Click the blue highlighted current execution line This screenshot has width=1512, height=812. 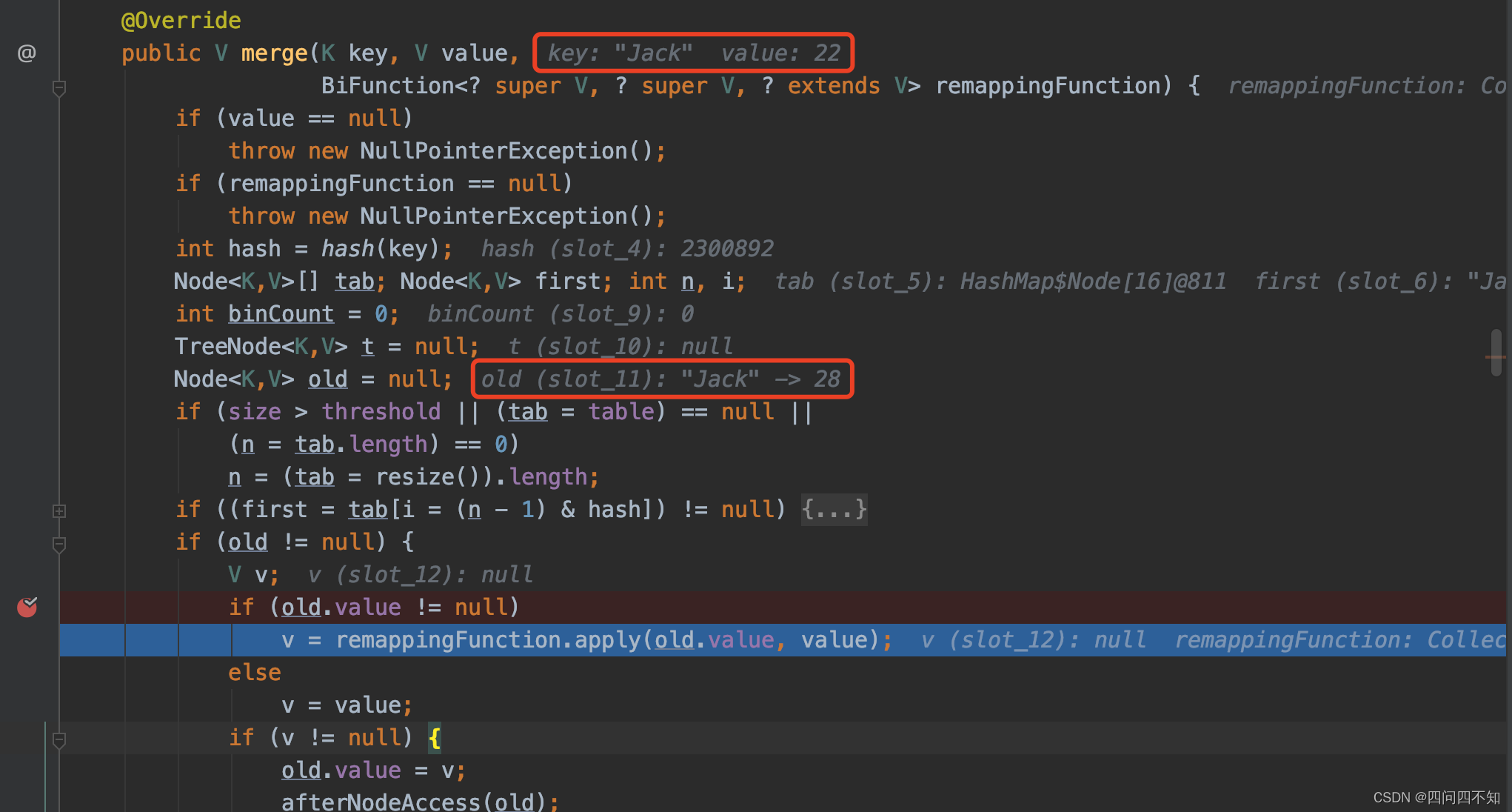pos(756,639)
